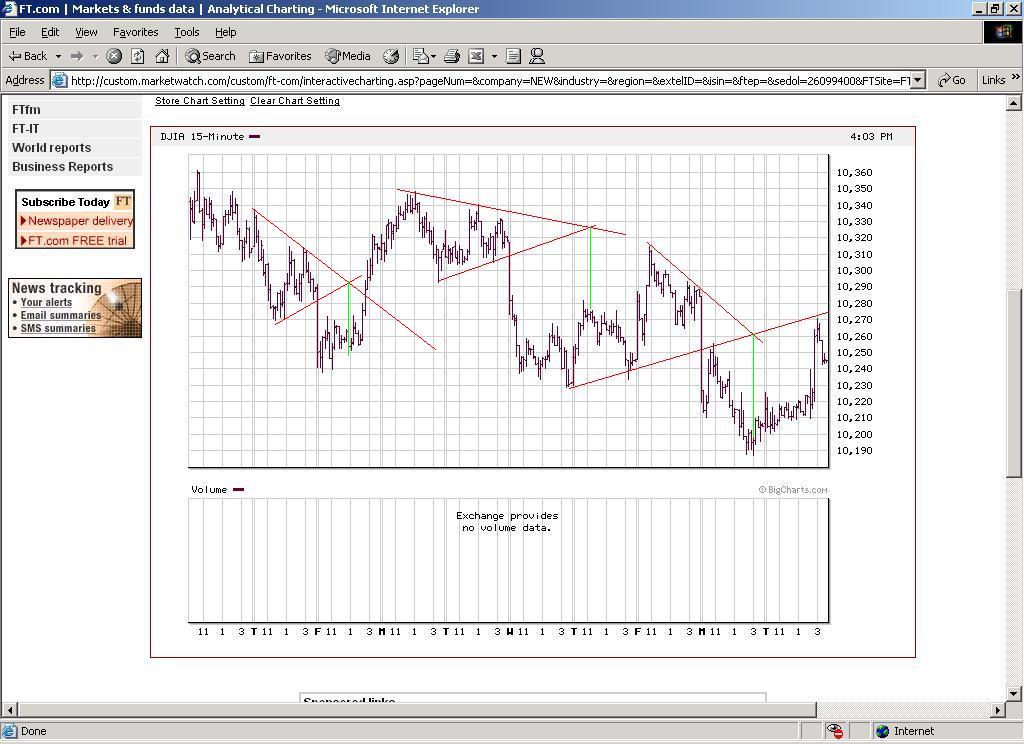Click the Internet zone status icon
1024x744 pixels.
point(883,731)
